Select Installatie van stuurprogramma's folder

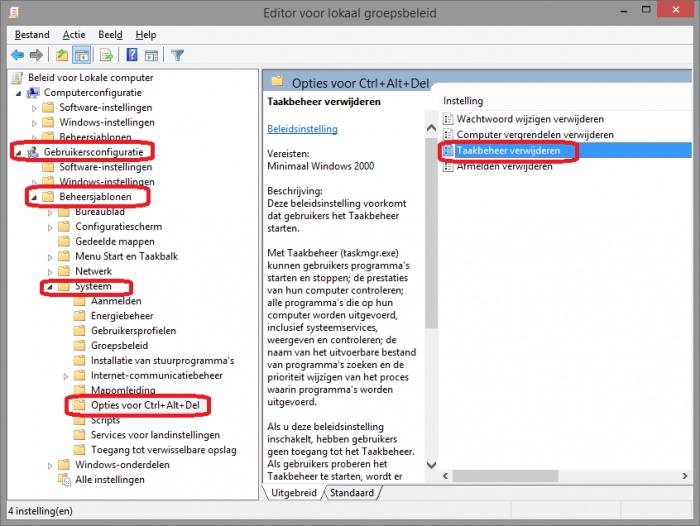(162, 360)
